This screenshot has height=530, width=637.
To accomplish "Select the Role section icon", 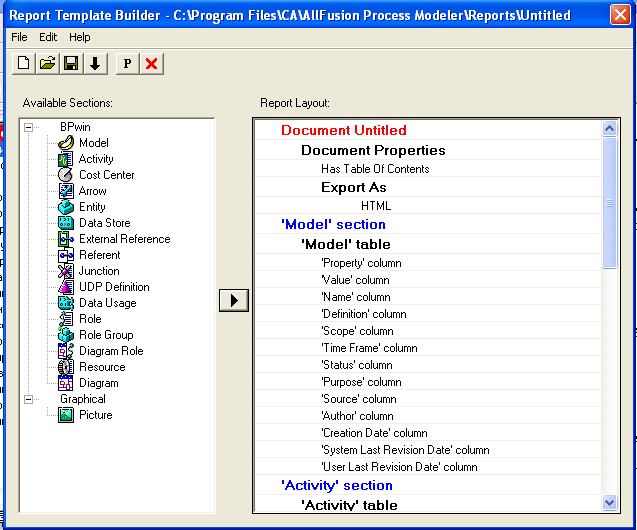I will (66, 319).
